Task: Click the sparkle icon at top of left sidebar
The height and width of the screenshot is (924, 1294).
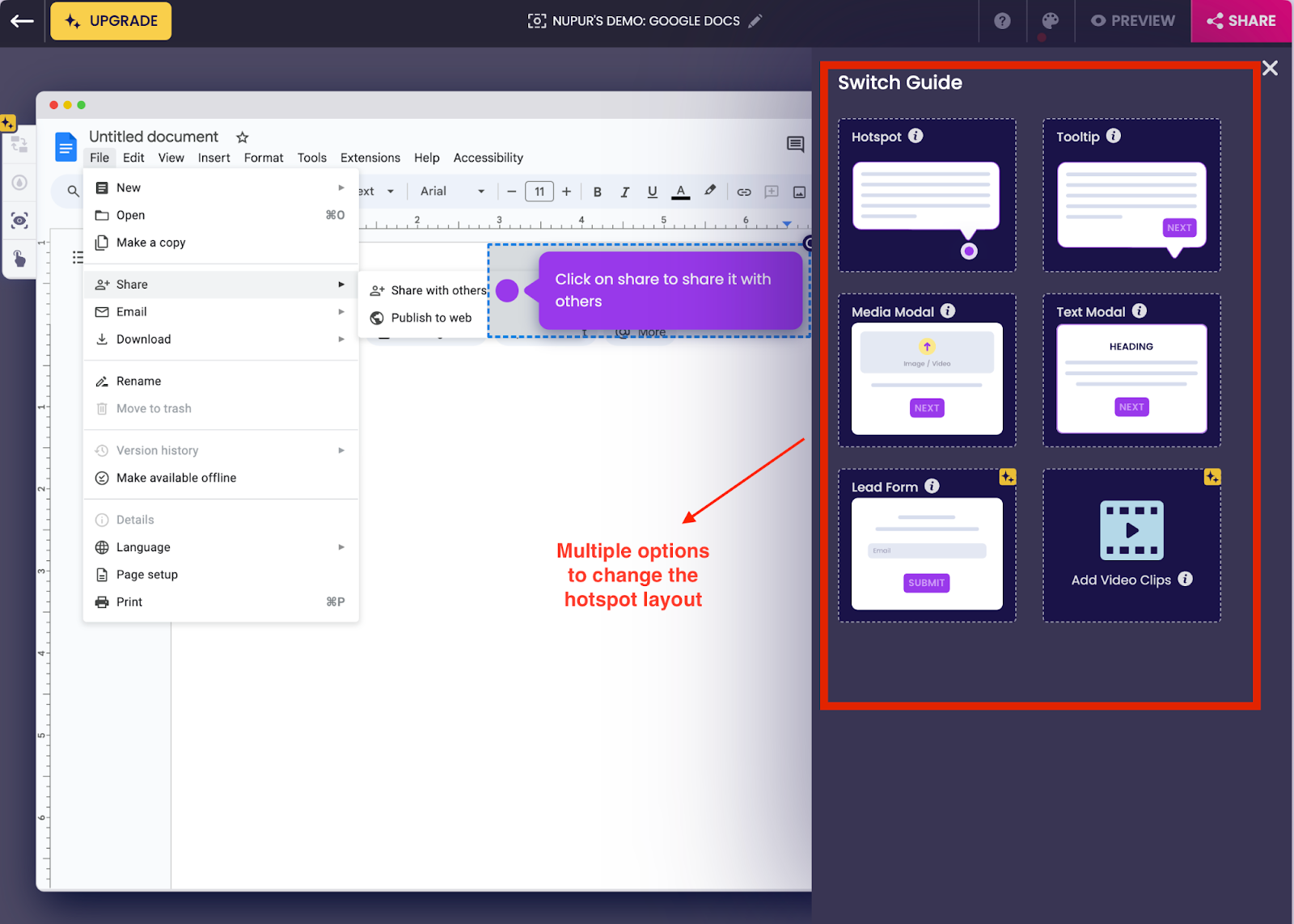Action: point(7,124)
